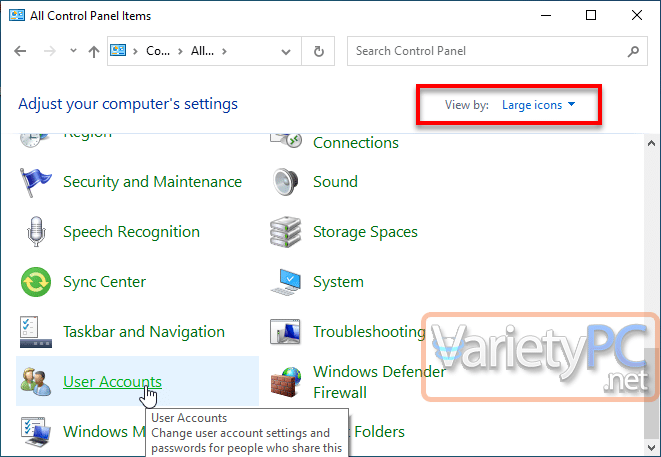Open the User Accounts link
The width and height of the screenshot is (661, 457).
tap(113, 382)
